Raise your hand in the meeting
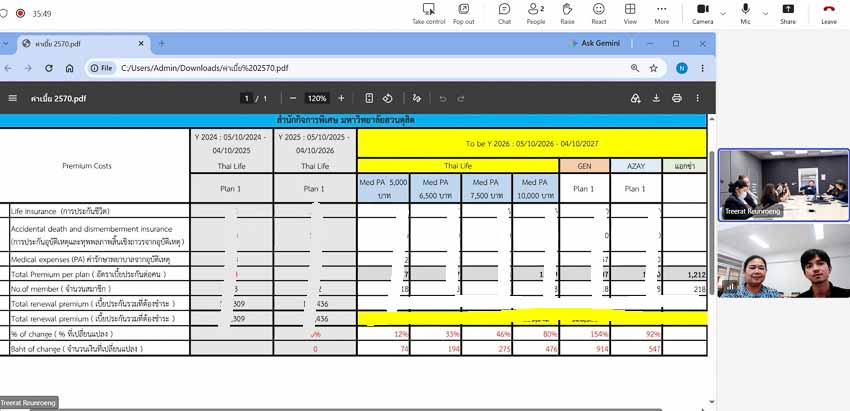The width and height of the screenshot is (850, 411). coord(567,9)
